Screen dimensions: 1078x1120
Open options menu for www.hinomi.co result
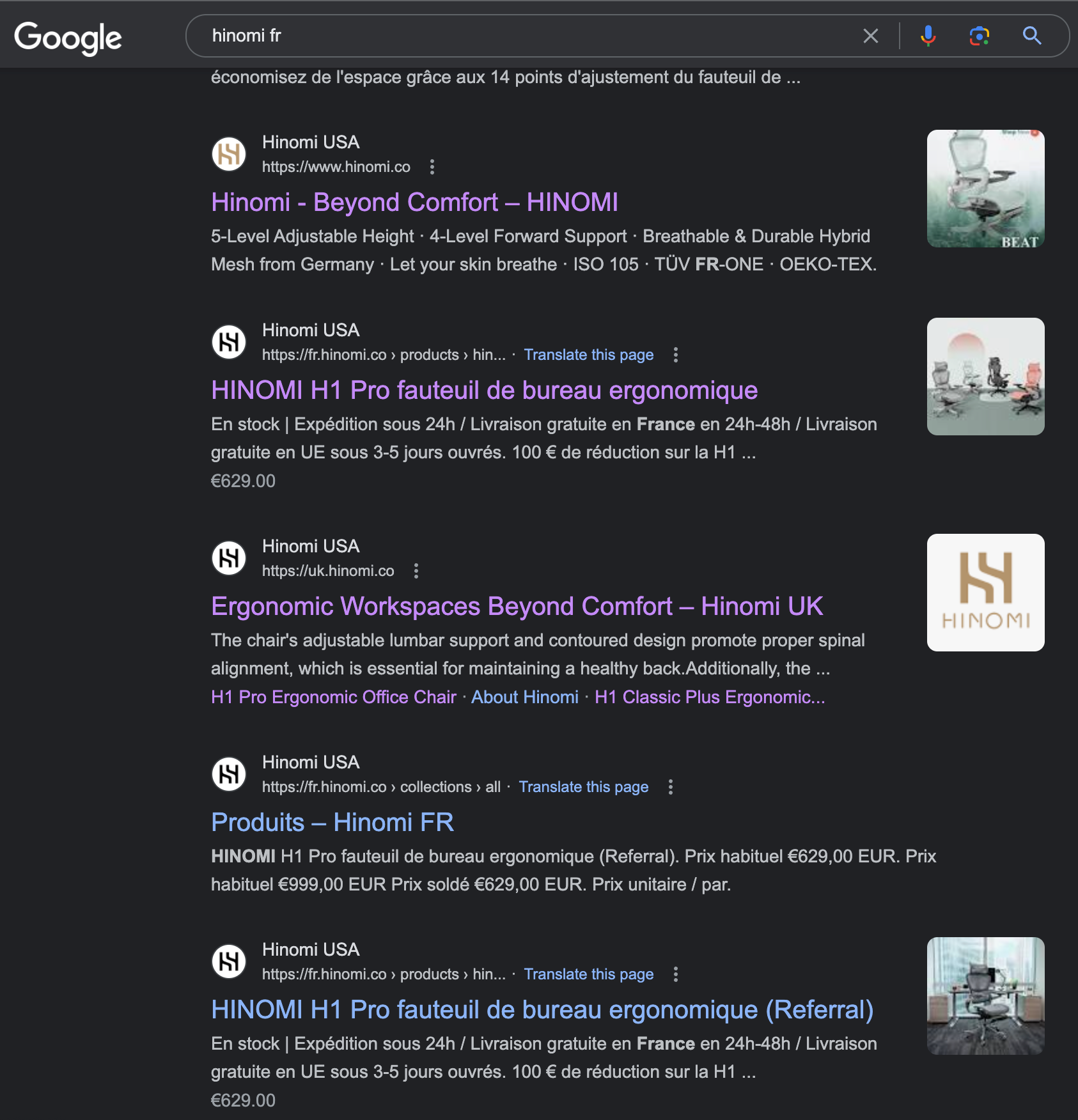click(432, 167)
